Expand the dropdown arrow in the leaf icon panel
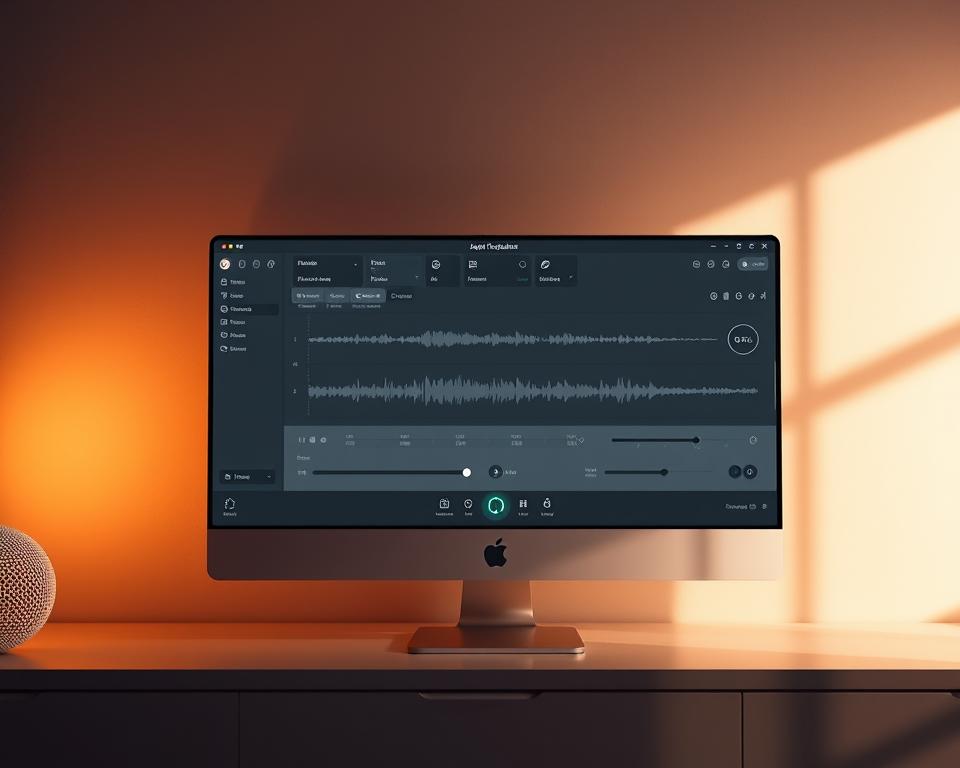Viewport: 960px width, 768px height. coord(571,277)
